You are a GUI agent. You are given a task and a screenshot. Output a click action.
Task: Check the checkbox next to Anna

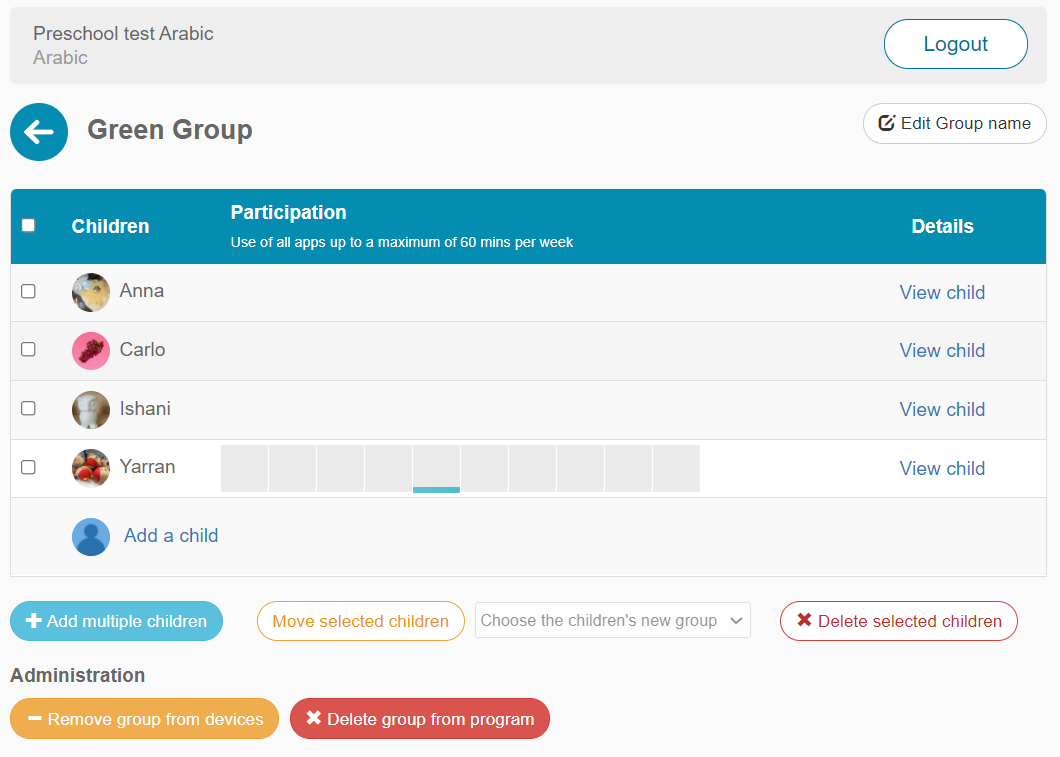pos(28,291)
